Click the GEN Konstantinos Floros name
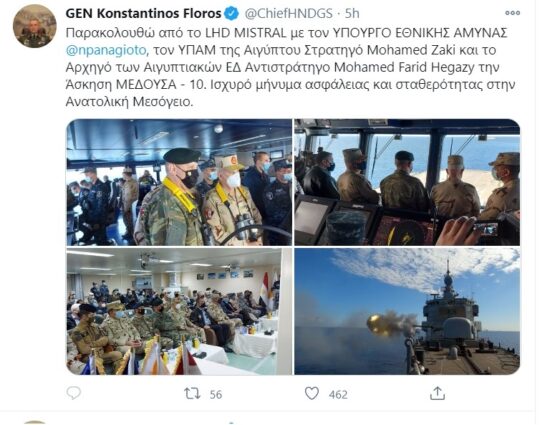 click(x=143, y=14)
